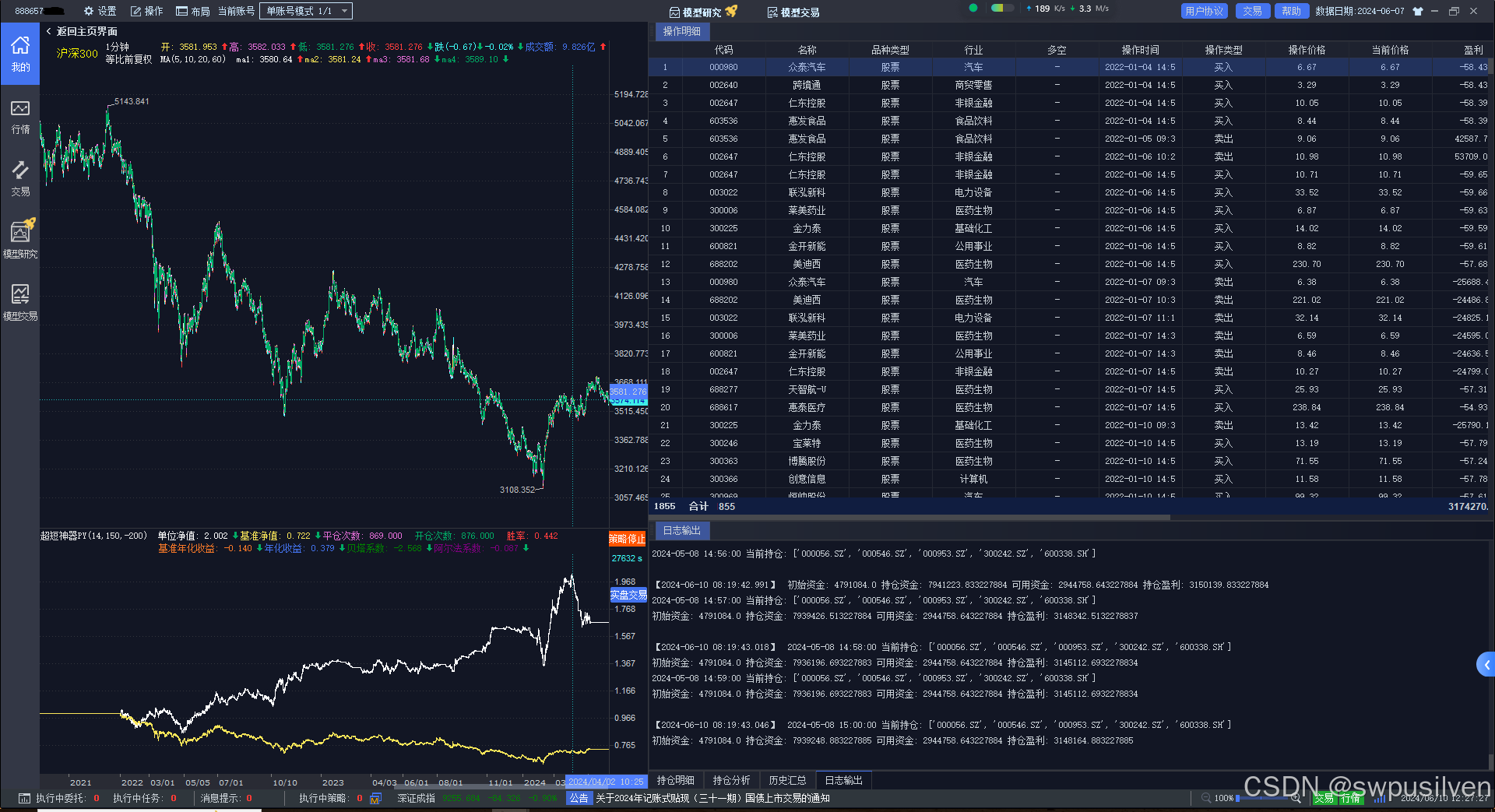
Task: Click the 等比前复权 adjustment label
Action: pyautogui.click(x=128, y=59)
